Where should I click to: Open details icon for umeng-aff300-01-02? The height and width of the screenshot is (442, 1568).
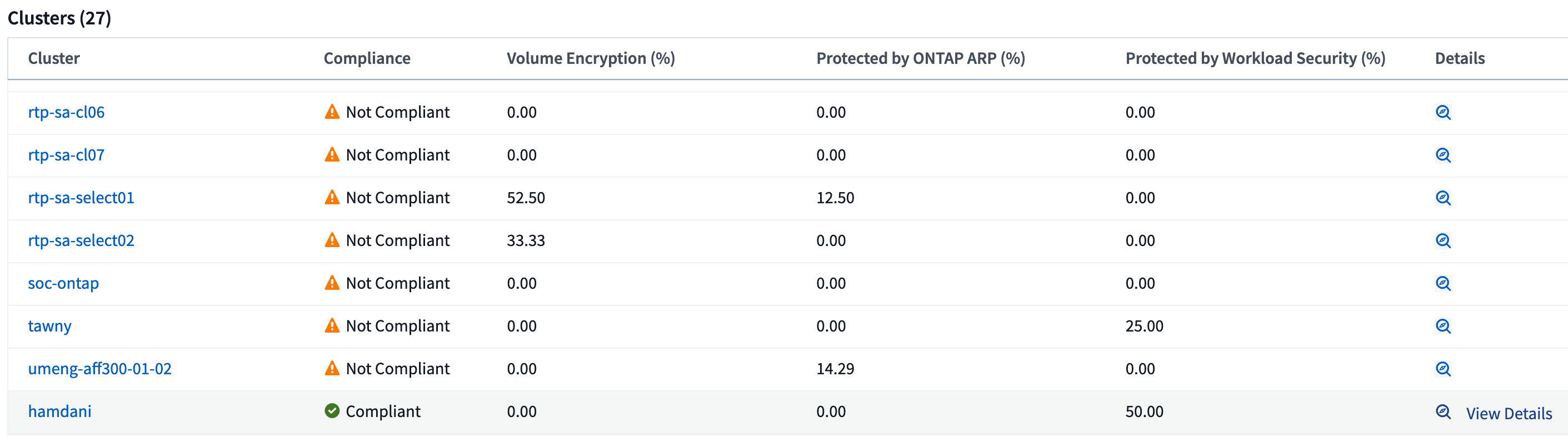click(1442, 369)
